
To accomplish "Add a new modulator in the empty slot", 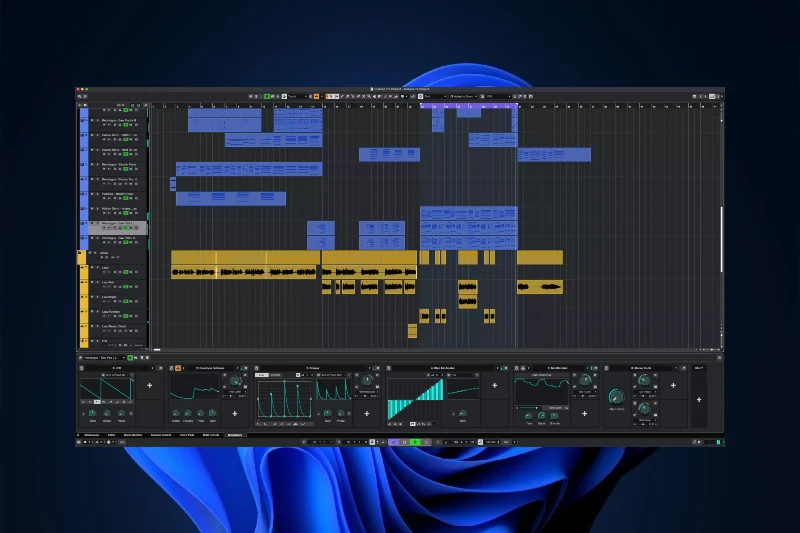I will tap(699, 399).
